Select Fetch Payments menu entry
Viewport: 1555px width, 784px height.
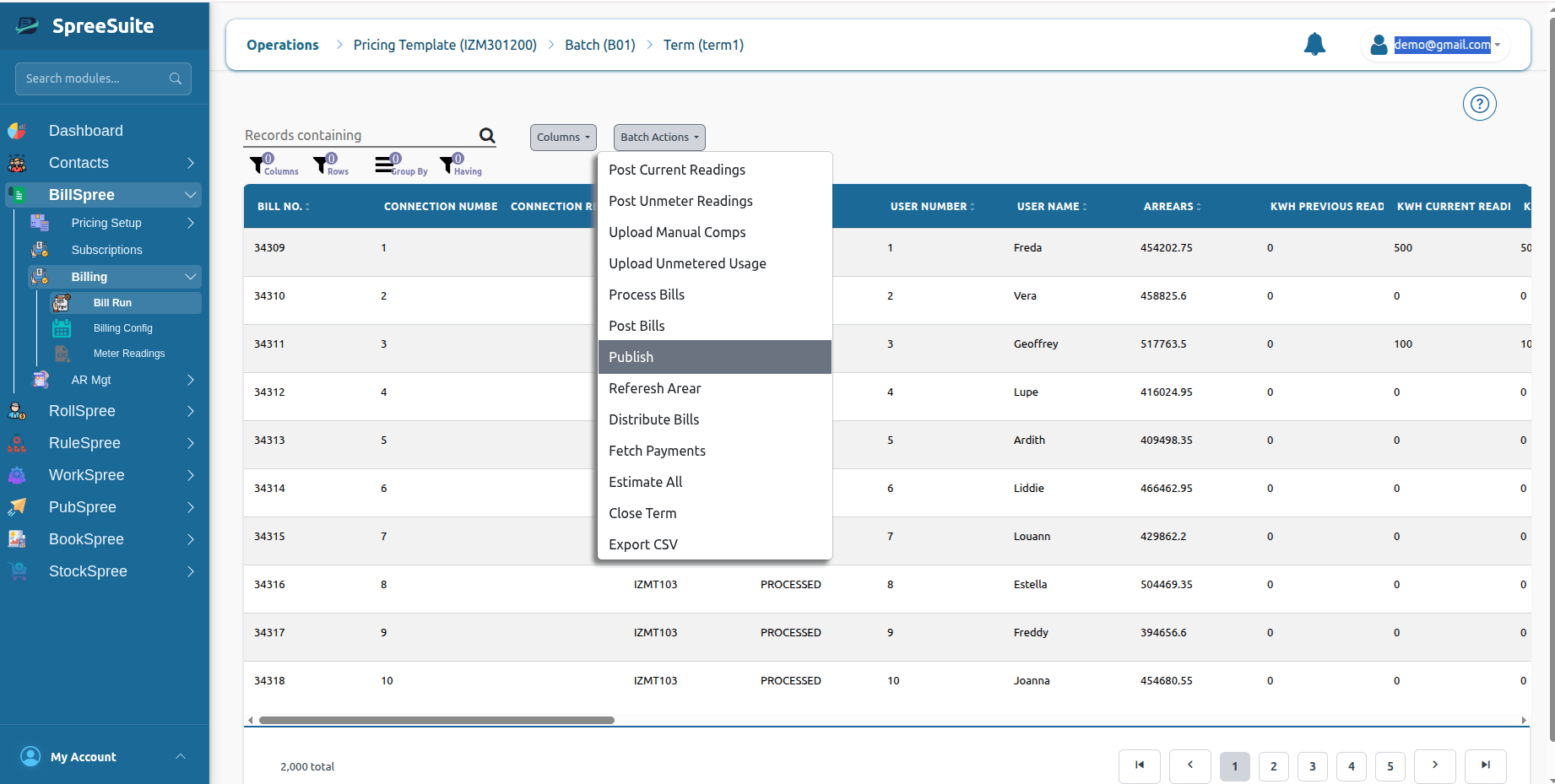(714, 451)
